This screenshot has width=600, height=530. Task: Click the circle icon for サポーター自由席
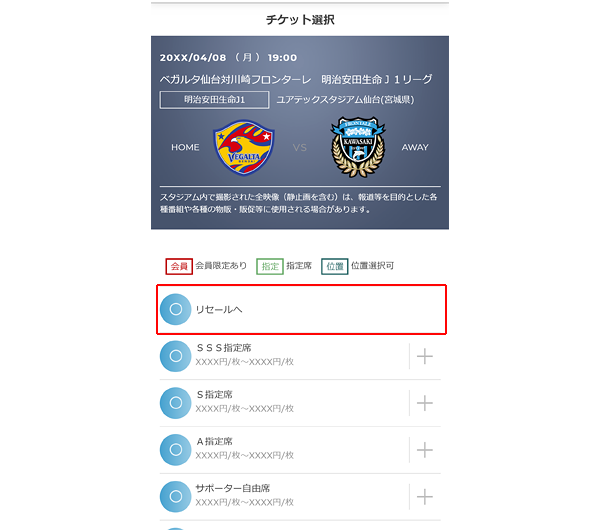pyautogui.click(x=175, y=497)
